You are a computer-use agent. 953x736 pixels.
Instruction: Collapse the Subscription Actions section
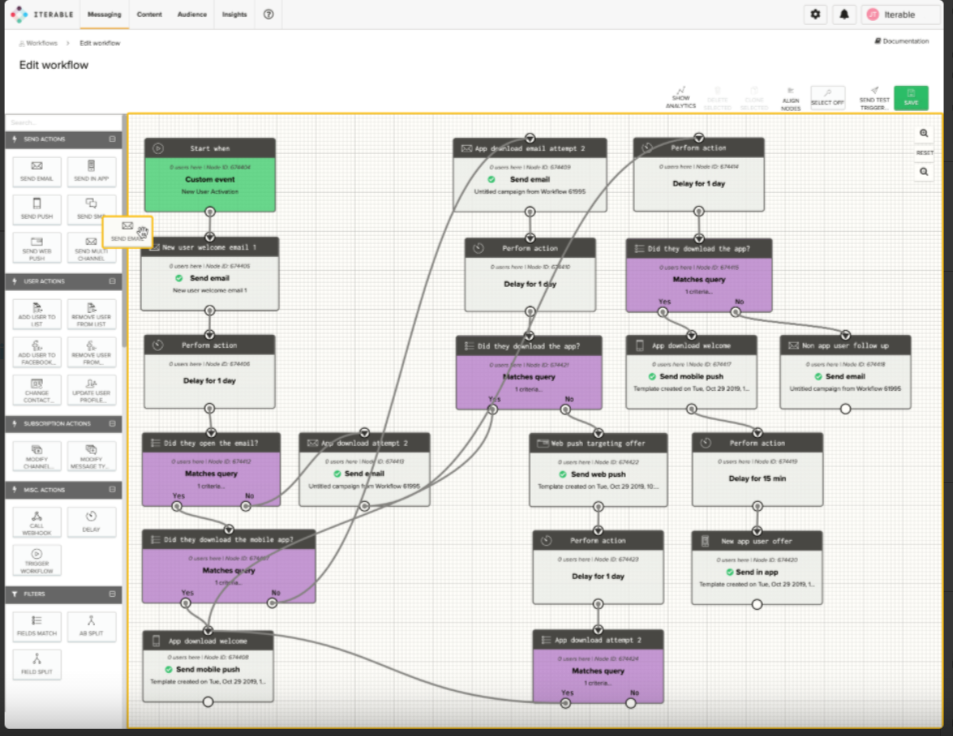coord(112,424)
